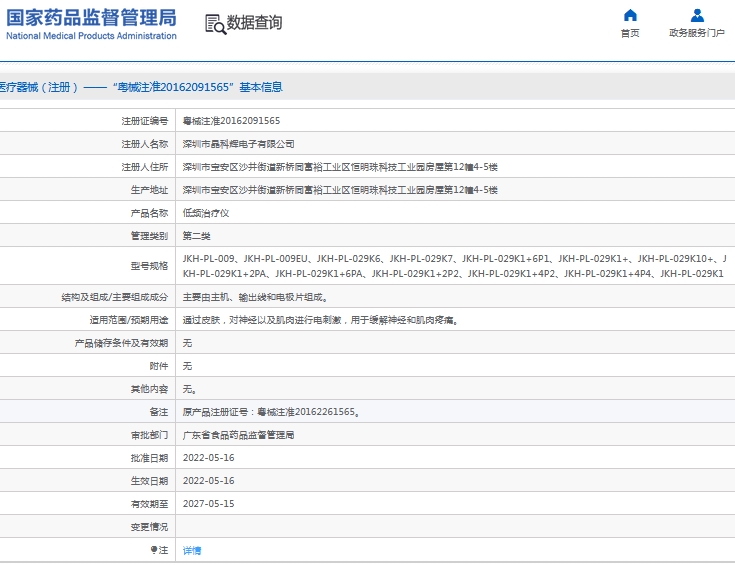Click the 注册证编号 row label
The height and width of the screenshot is (565, 735).
[144, 121]
